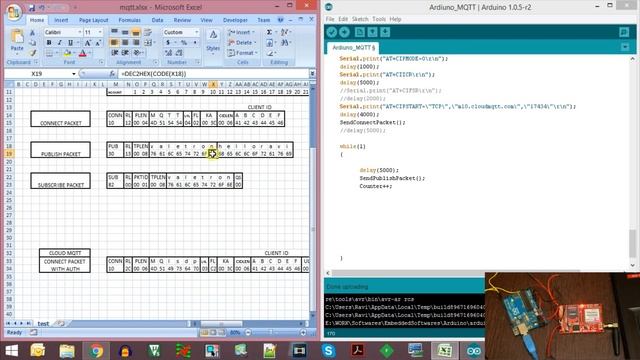Open the Styles gallery dropdown
640x360 pixels.
coord(213,41)
